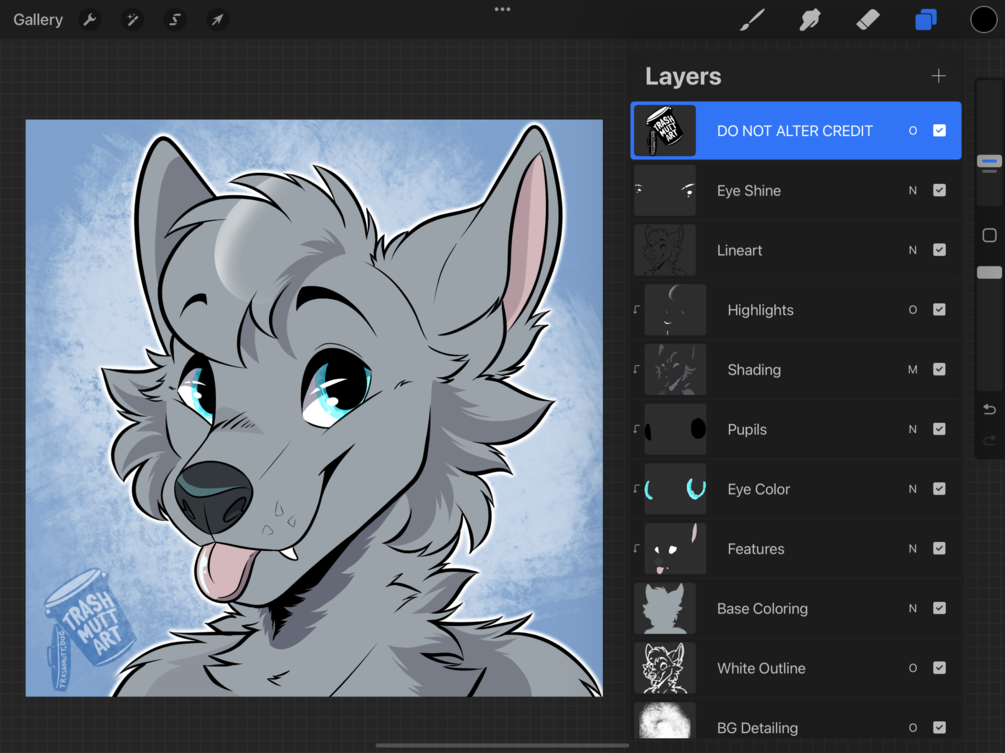Select the Lineart layer name
Viewport: 1005px width, 753px height.
740,250
